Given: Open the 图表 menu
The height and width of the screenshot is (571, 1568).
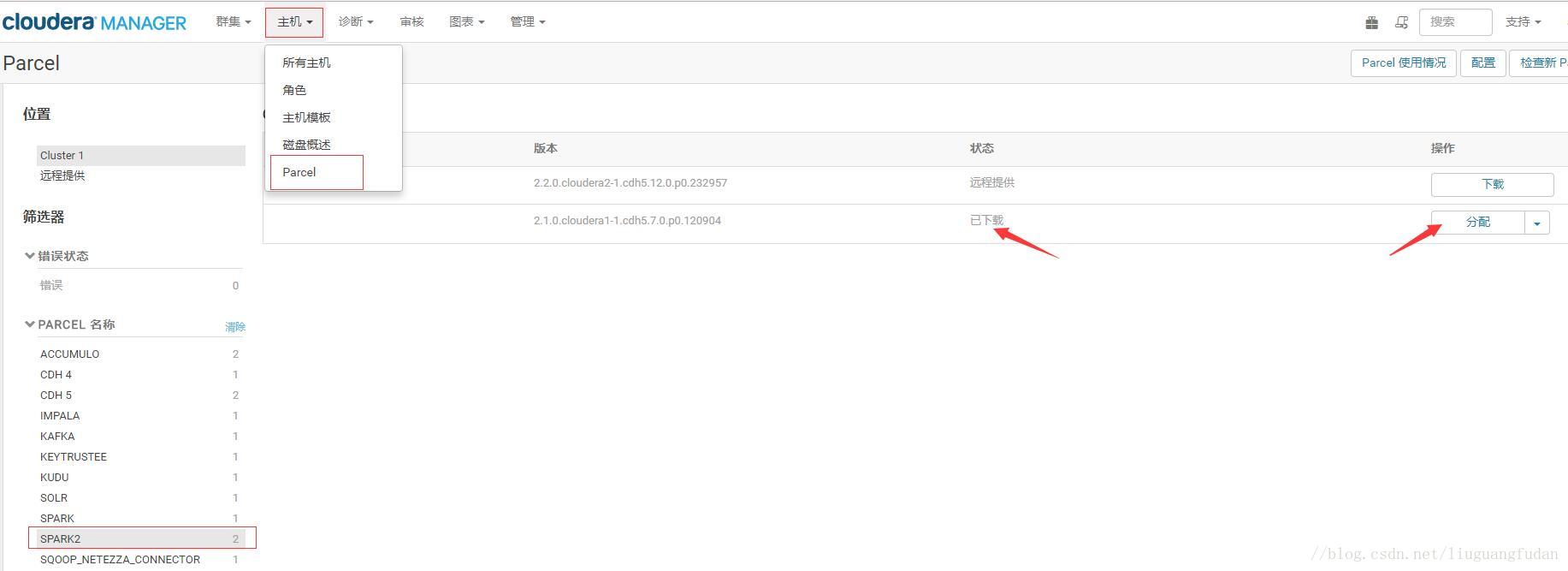Looking at the screenshot, I should pyautogui.click(x=467, y=22).
